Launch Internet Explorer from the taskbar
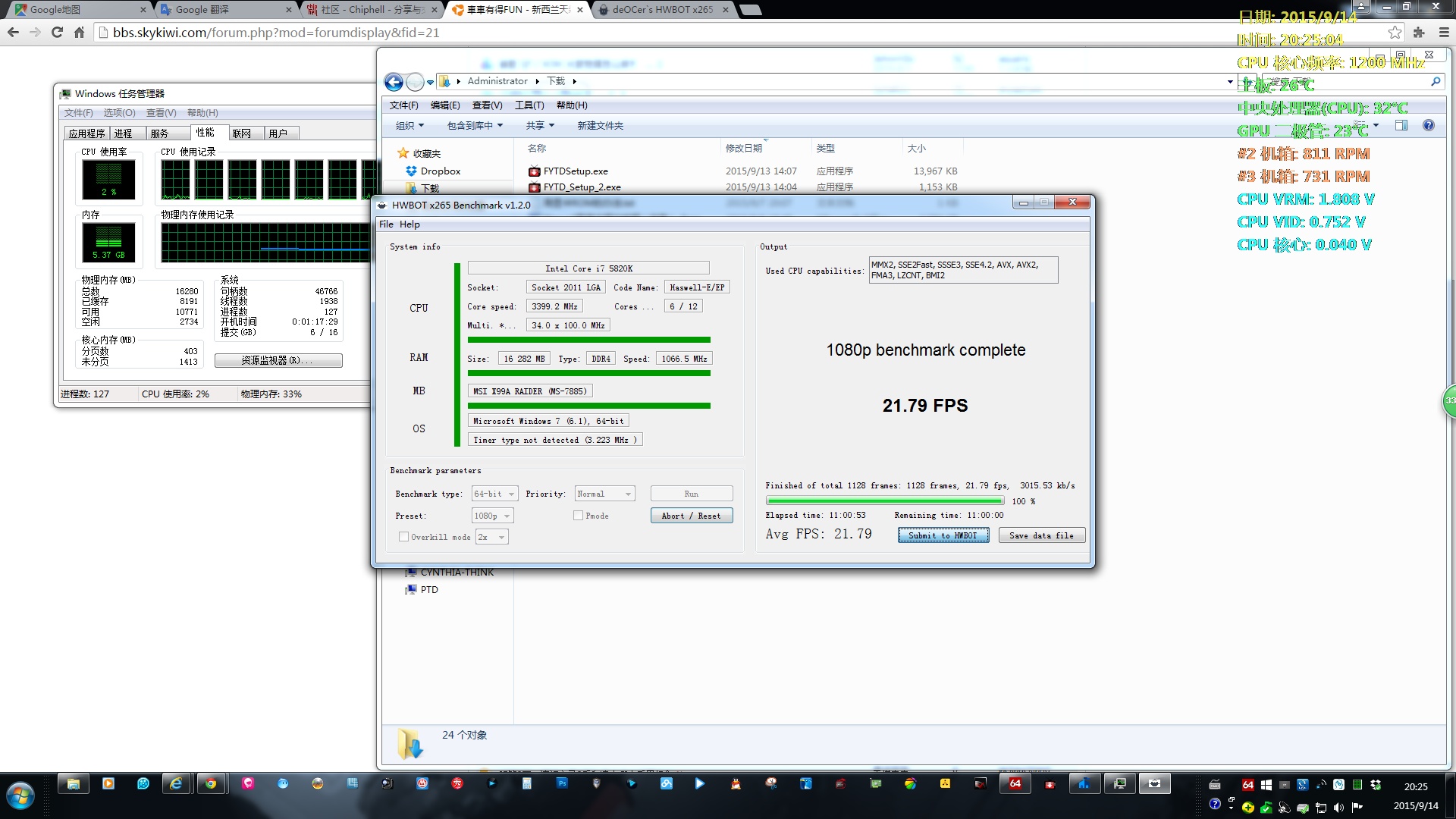The image size is (1456, 819). [176, 784]
